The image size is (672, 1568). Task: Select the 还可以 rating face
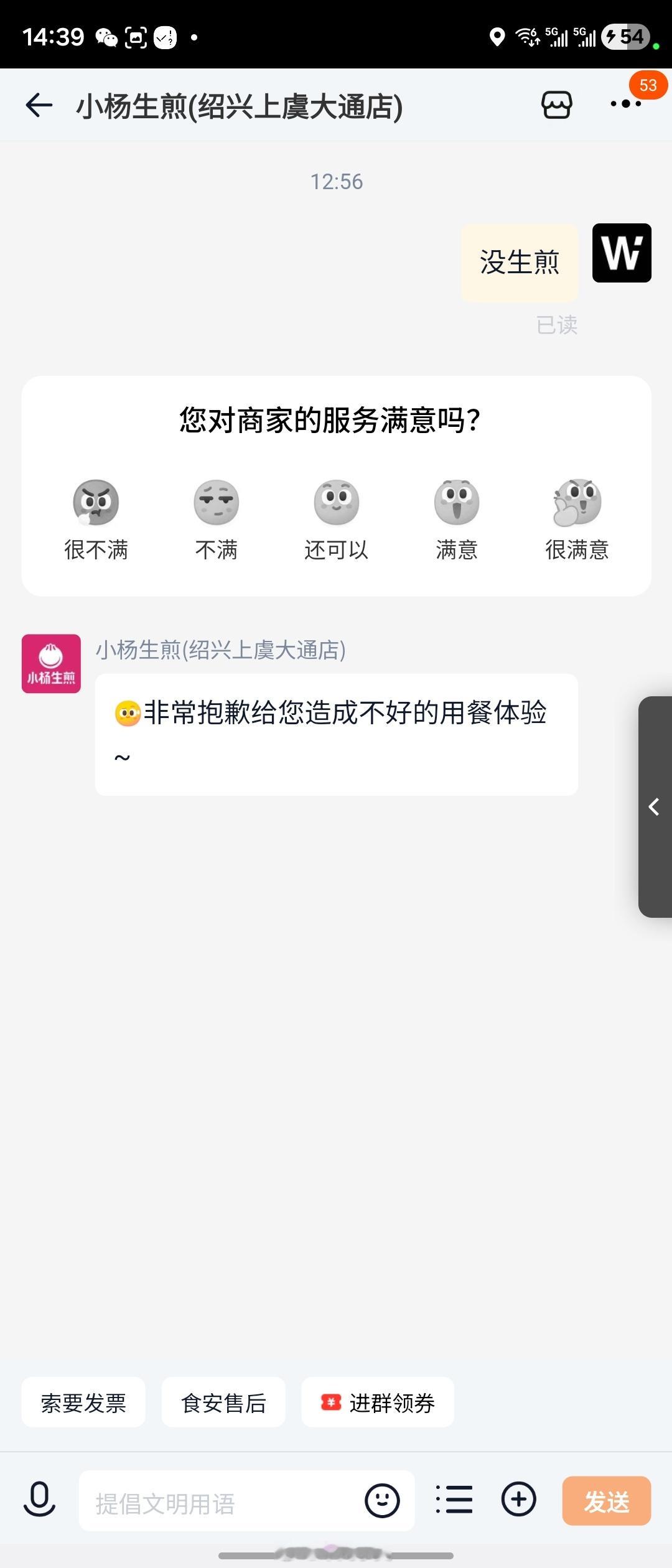coord(337,502)
